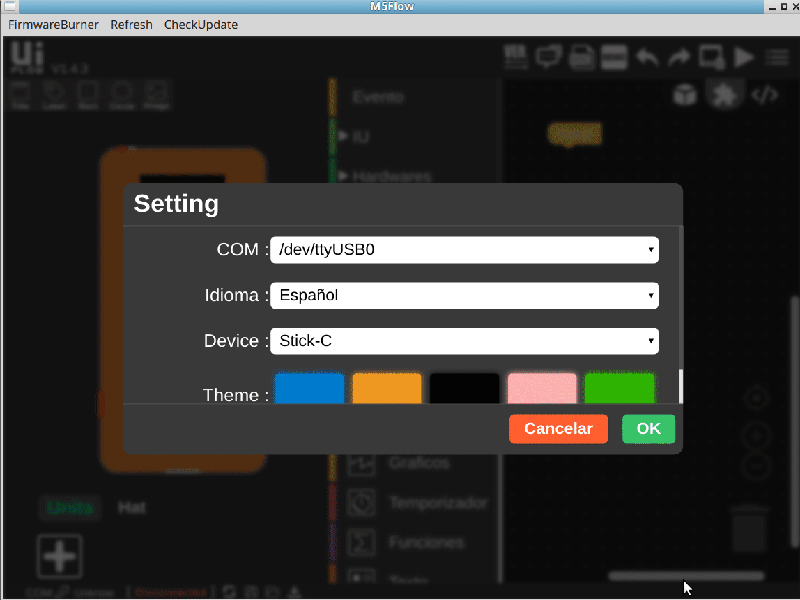
Task: Switch to the Units tab
Action: (x=70, y=508)
